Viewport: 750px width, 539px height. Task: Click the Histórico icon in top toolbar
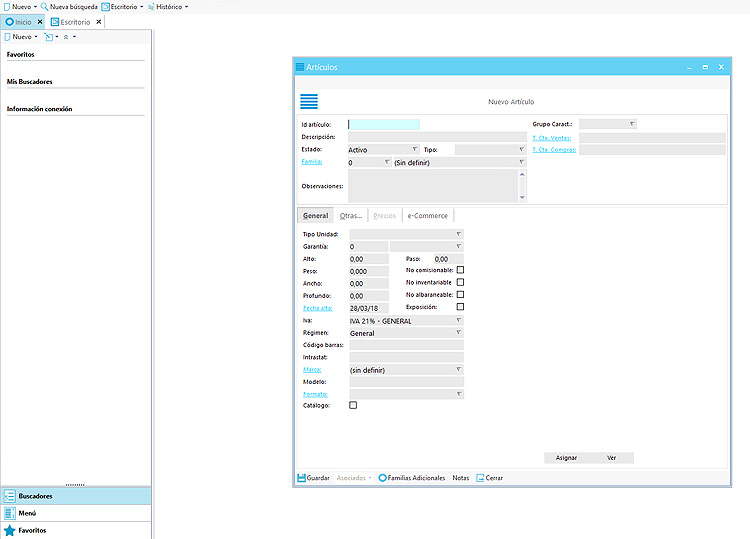(x=151, y=7)
